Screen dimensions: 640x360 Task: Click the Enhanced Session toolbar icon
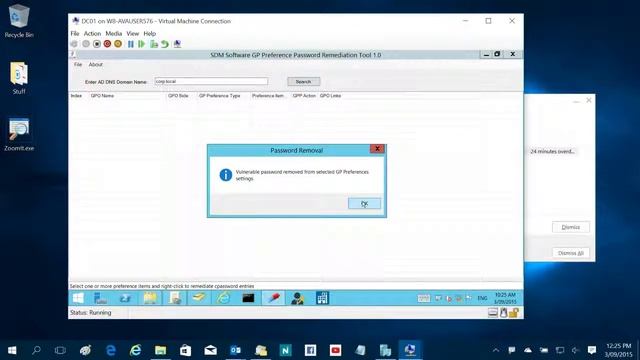177,44
